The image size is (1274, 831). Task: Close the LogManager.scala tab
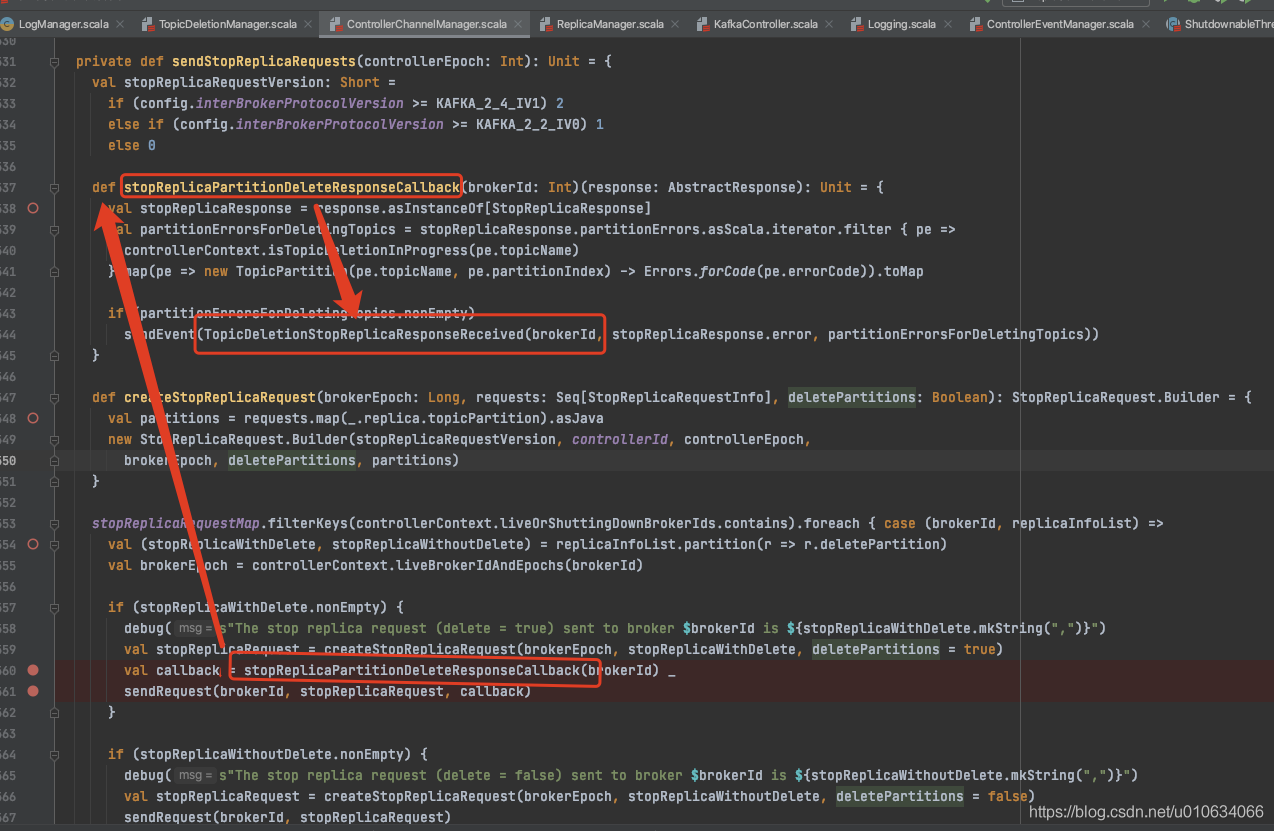click(119, 24)
